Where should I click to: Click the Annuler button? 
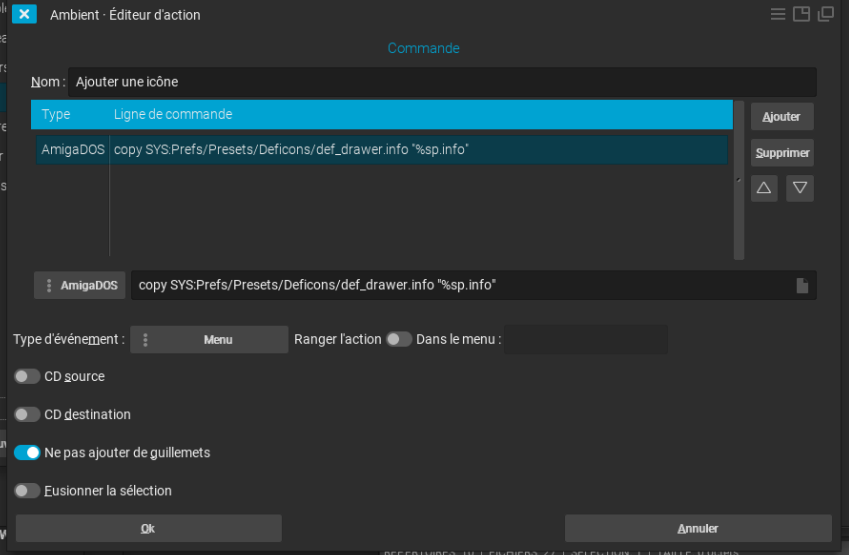point(697,529)
